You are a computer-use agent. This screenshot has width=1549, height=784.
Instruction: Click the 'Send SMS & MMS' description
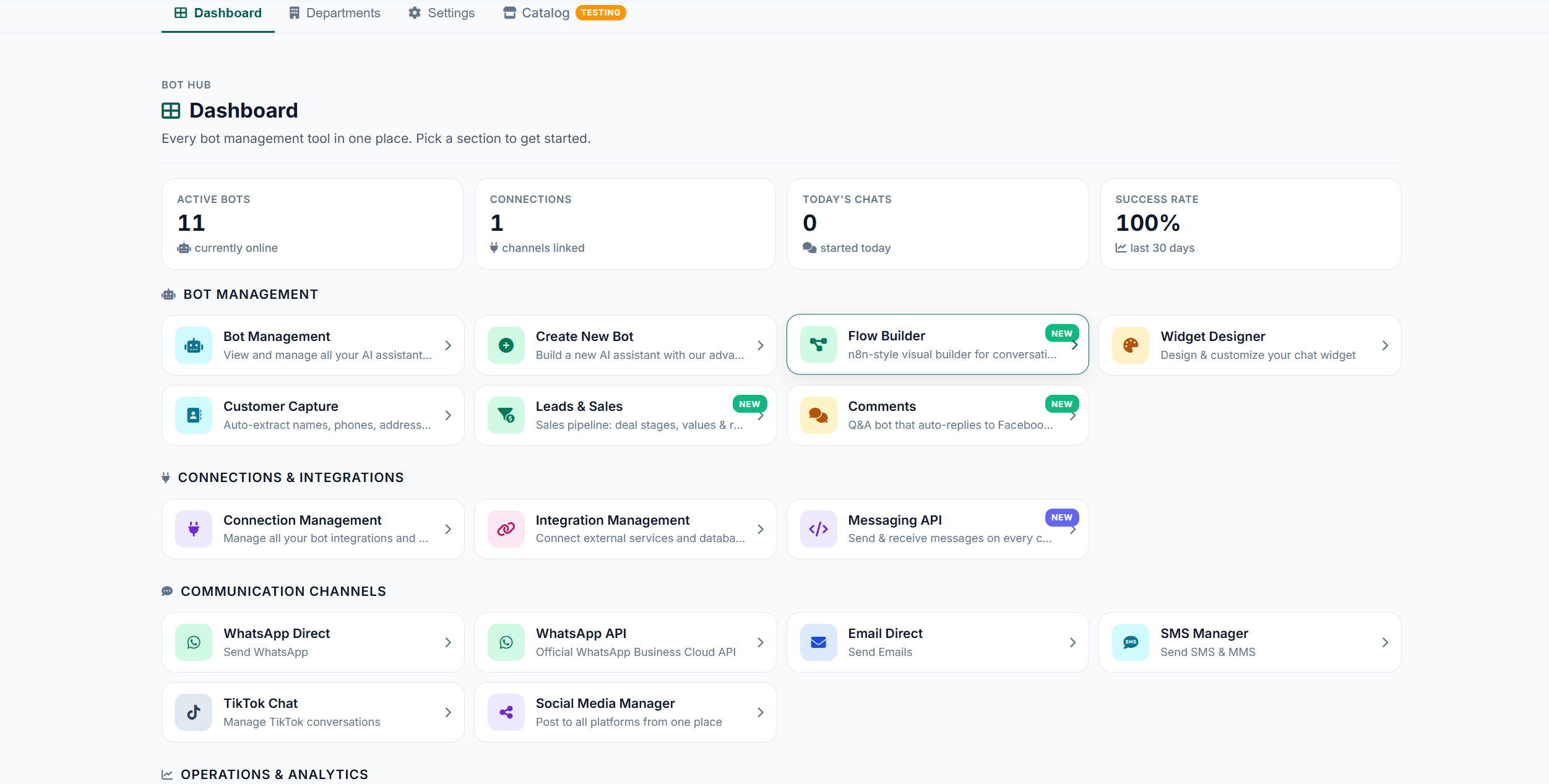[1207, 652]
